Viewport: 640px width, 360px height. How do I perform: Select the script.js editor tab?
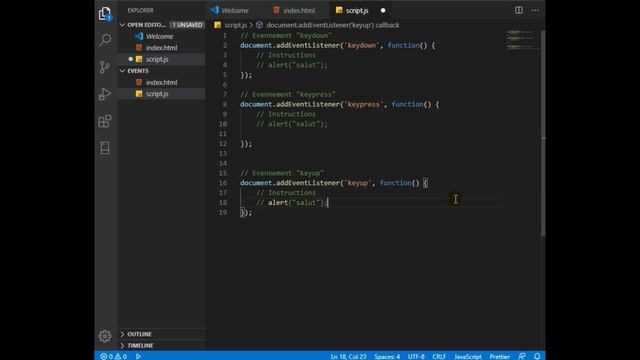click(x=357, y=10)
